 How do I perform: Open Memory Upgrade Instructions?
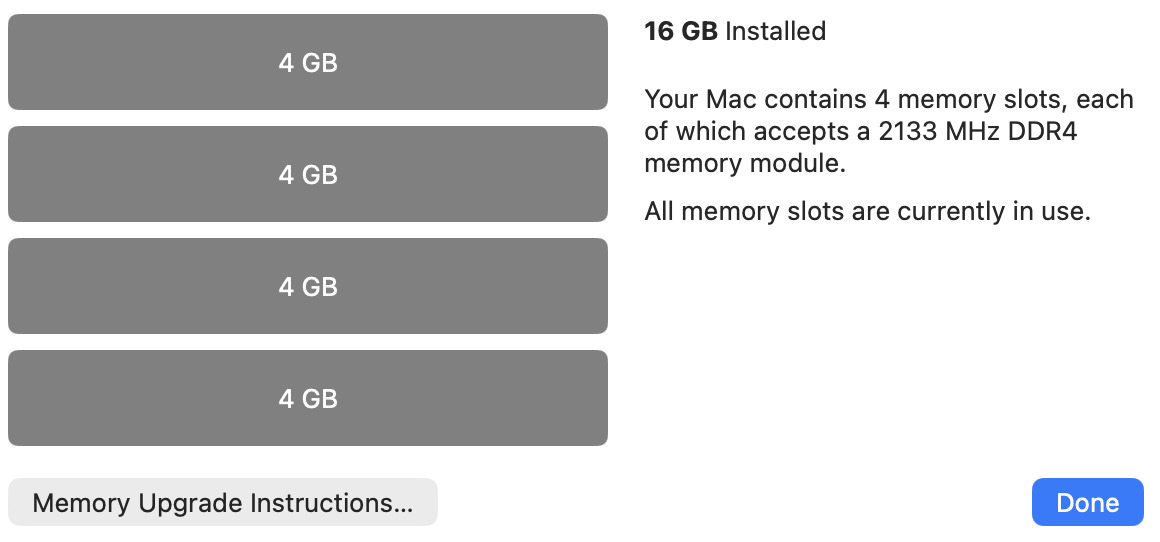click(x=222, y=502)
